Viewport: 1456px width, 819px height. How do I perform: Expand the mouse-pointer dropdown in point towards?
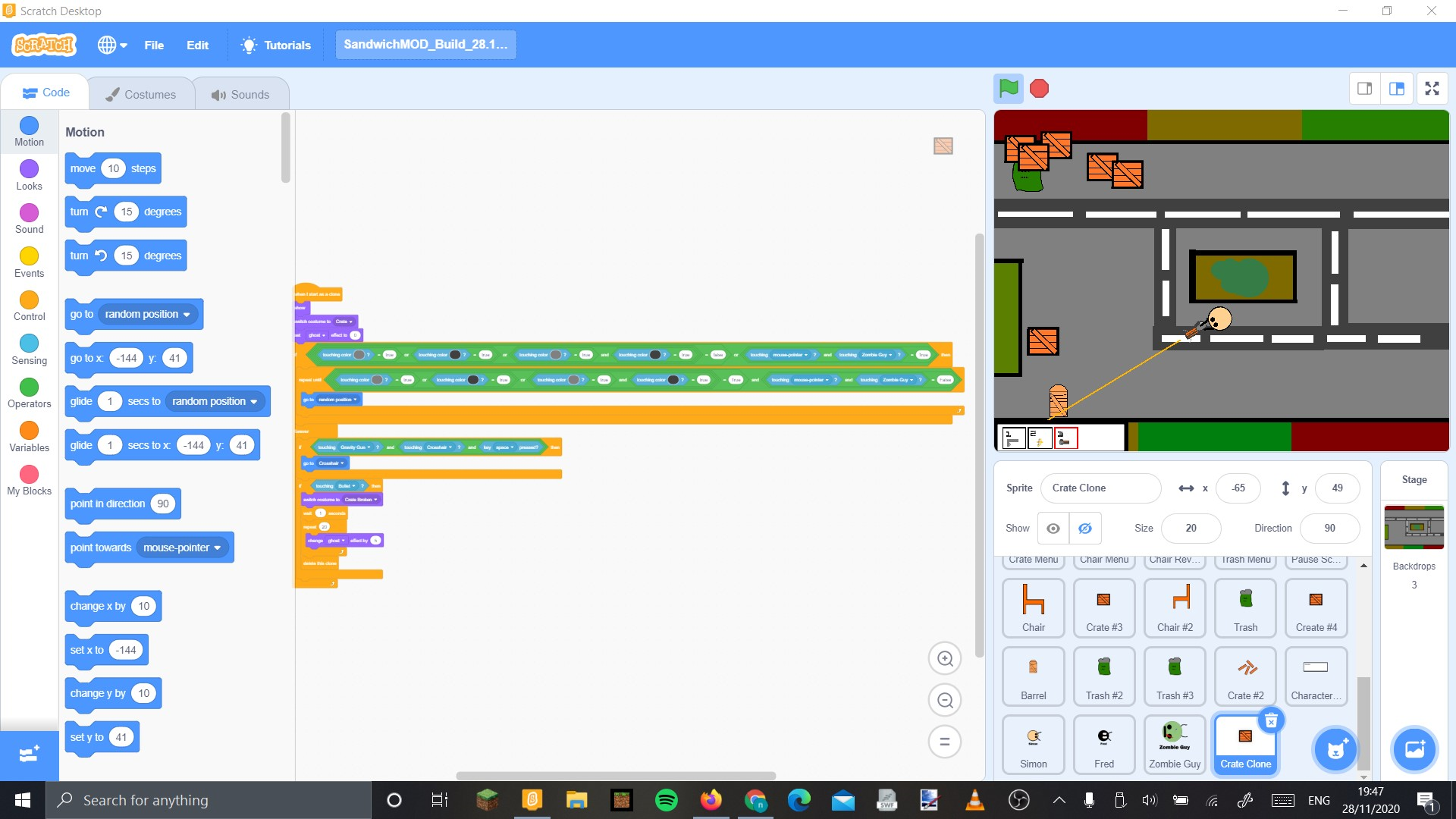pyautogui.click(x=218, y=548)
